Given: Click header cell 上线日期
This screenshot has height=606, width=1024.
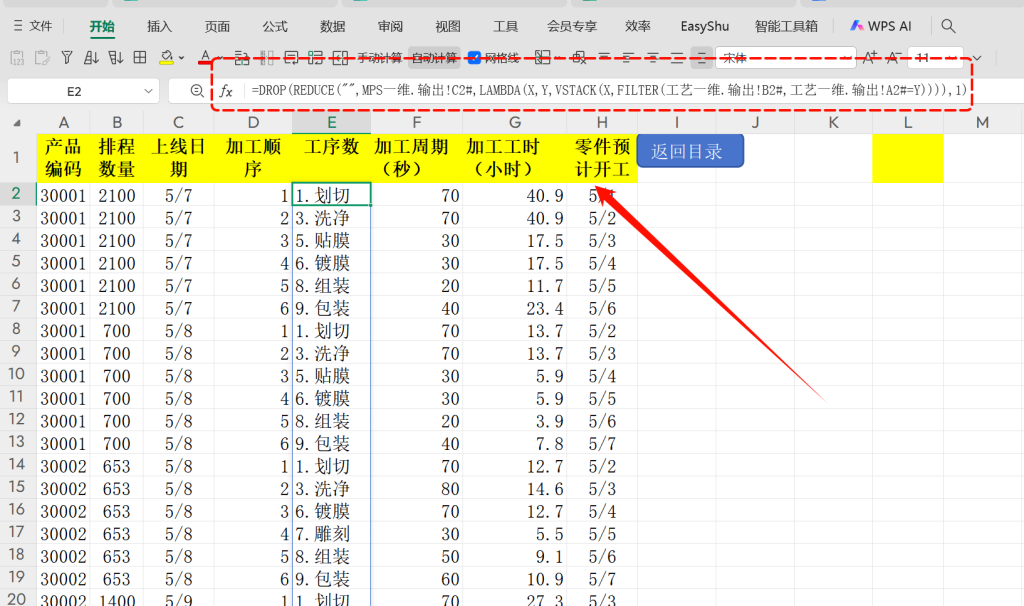Looking at the screenshot, I should click(x=178, y=158).
